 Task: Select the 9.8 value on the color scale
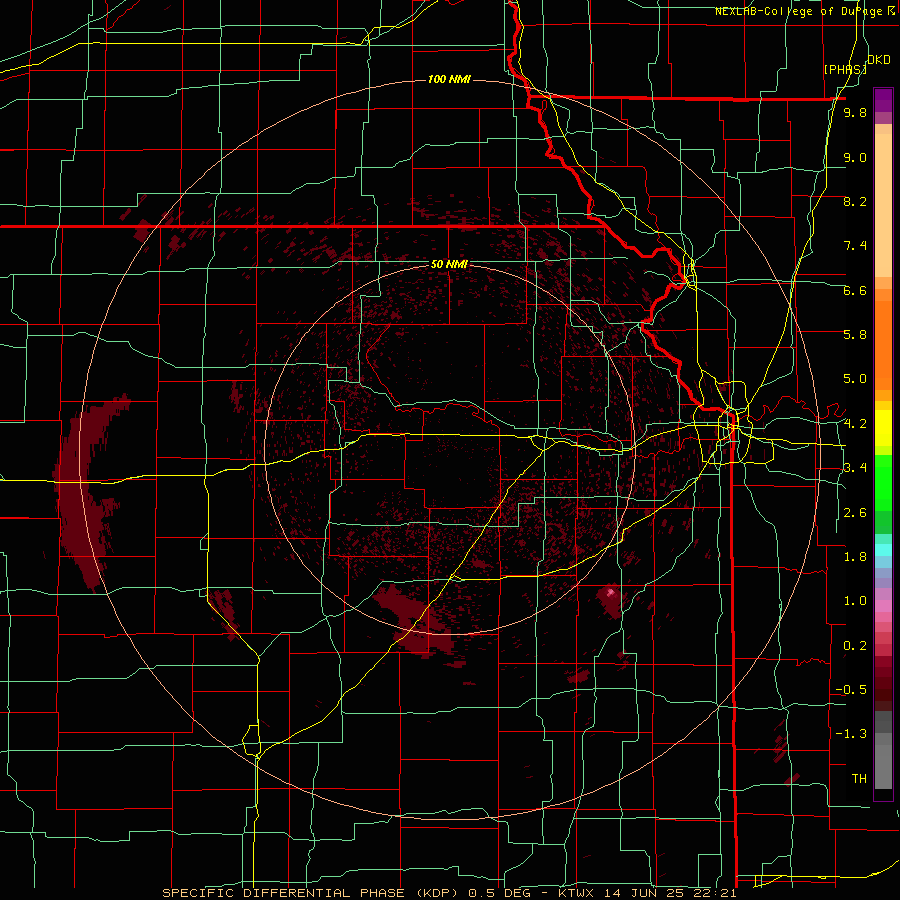tap(855, 112)
